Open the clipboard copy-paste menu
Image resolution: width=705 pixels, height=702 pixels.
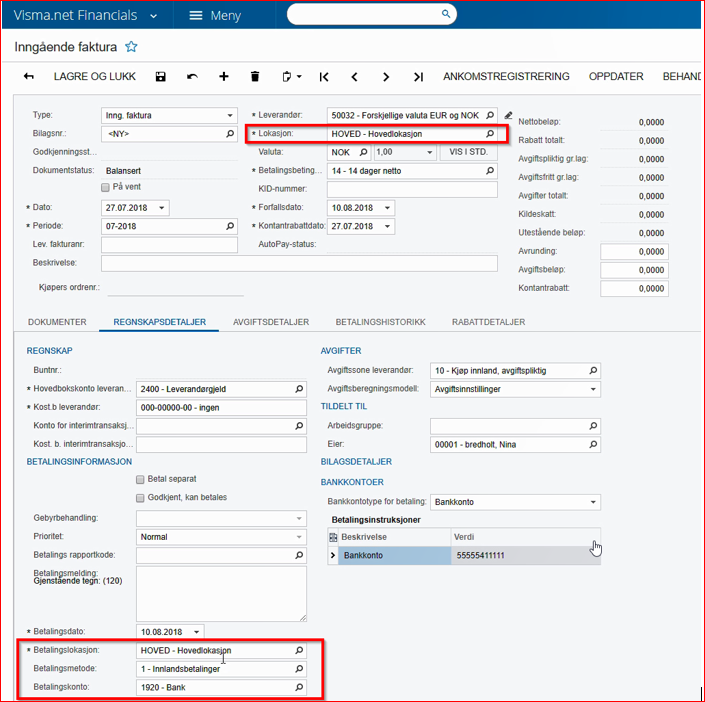291,77
